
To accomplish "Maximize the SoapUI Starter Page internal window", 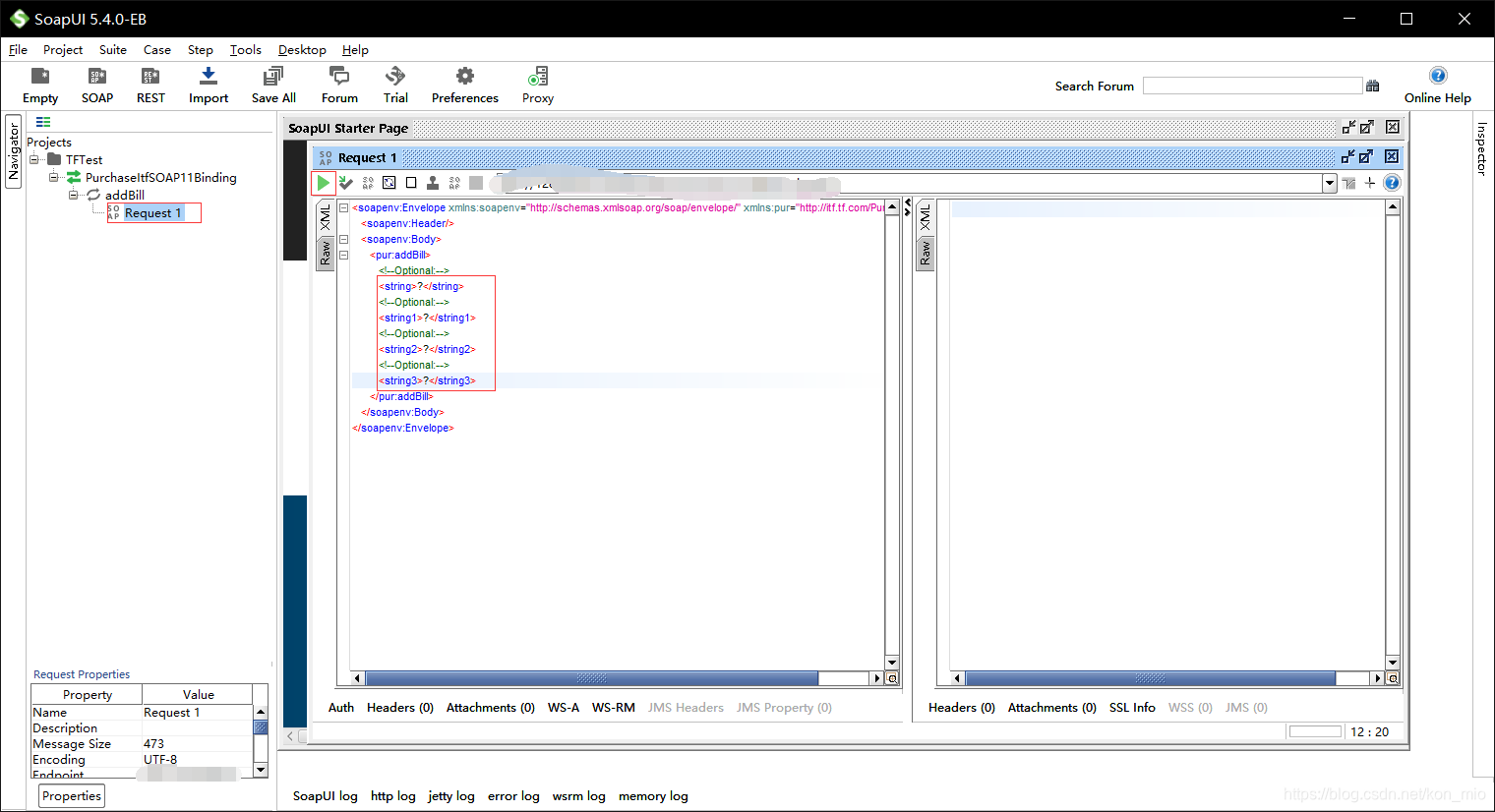I will pyautogui.click(x=1367, y=127).
